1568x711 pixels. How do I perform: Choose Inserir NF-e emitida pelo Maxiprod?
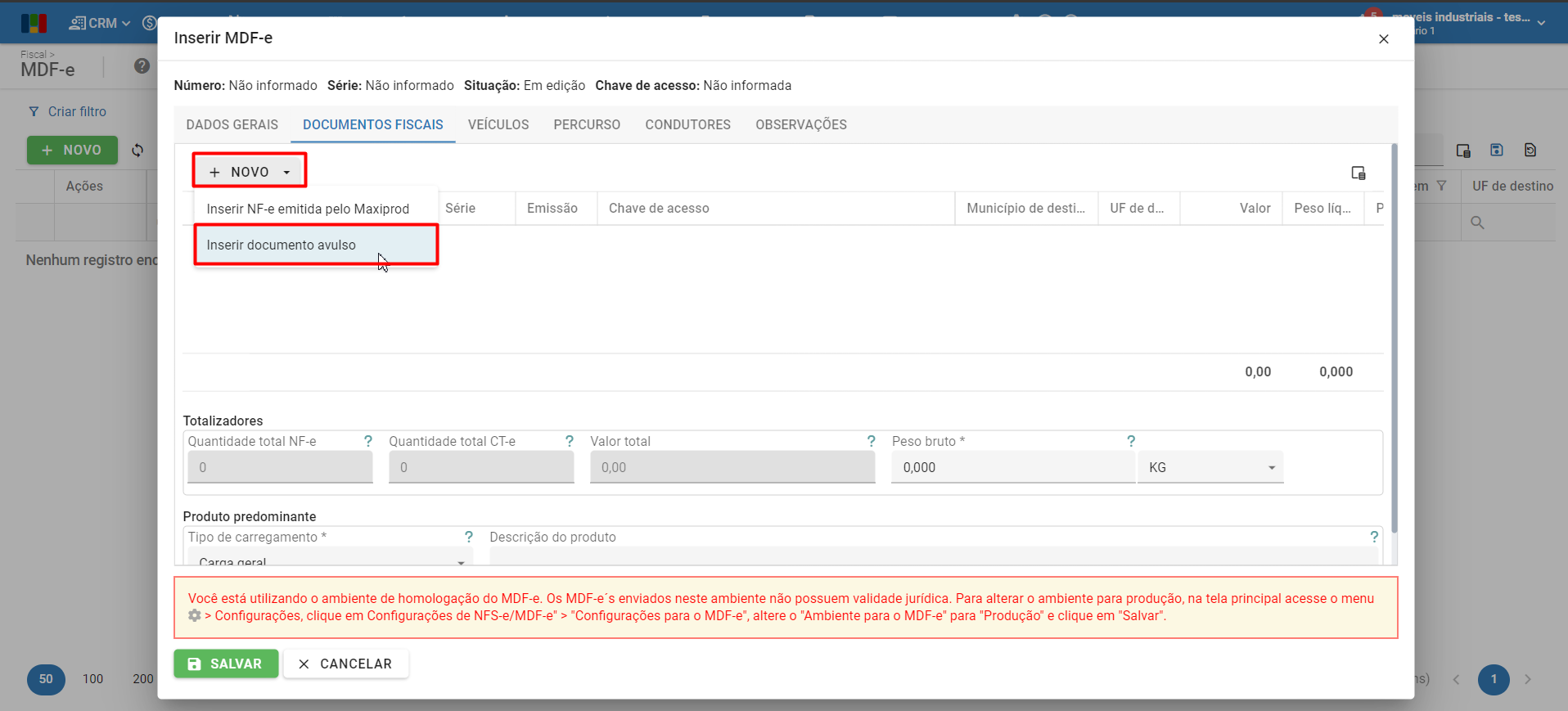click(316, 209)
